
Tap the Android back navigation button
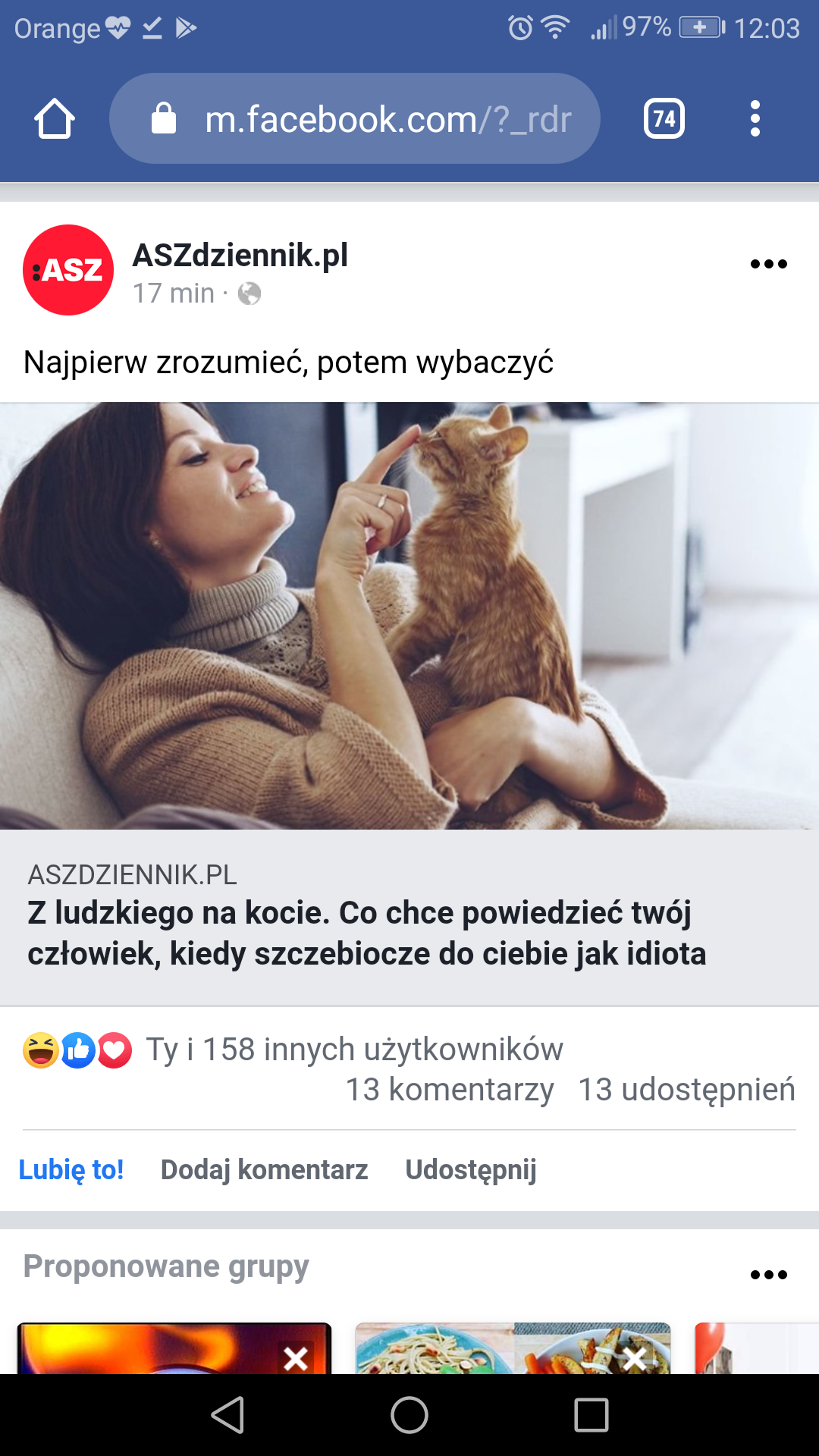click(x=227, y=1415)
